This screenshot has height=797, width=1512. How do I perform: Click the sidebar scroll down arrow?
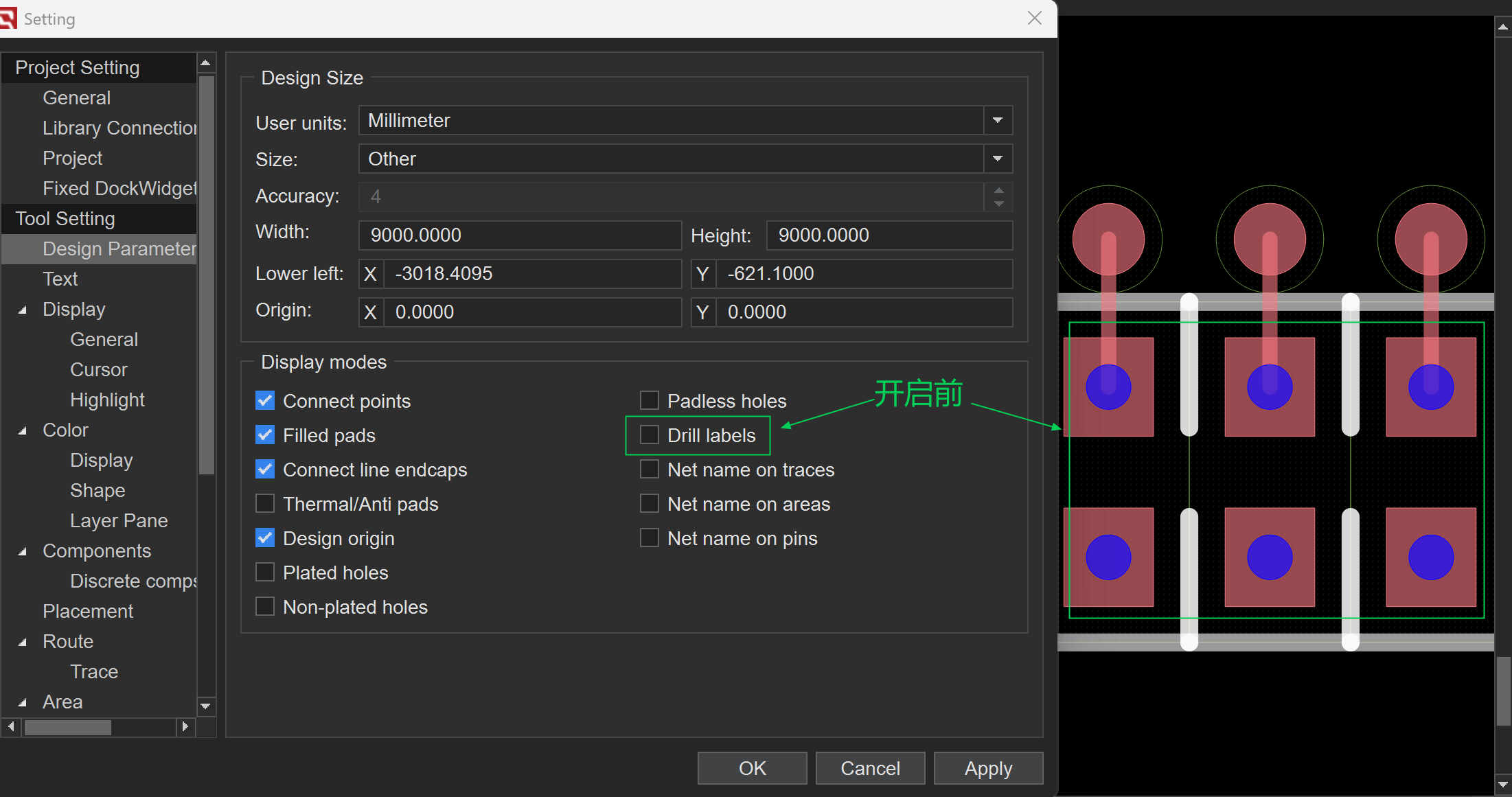(x=205, y=706)
